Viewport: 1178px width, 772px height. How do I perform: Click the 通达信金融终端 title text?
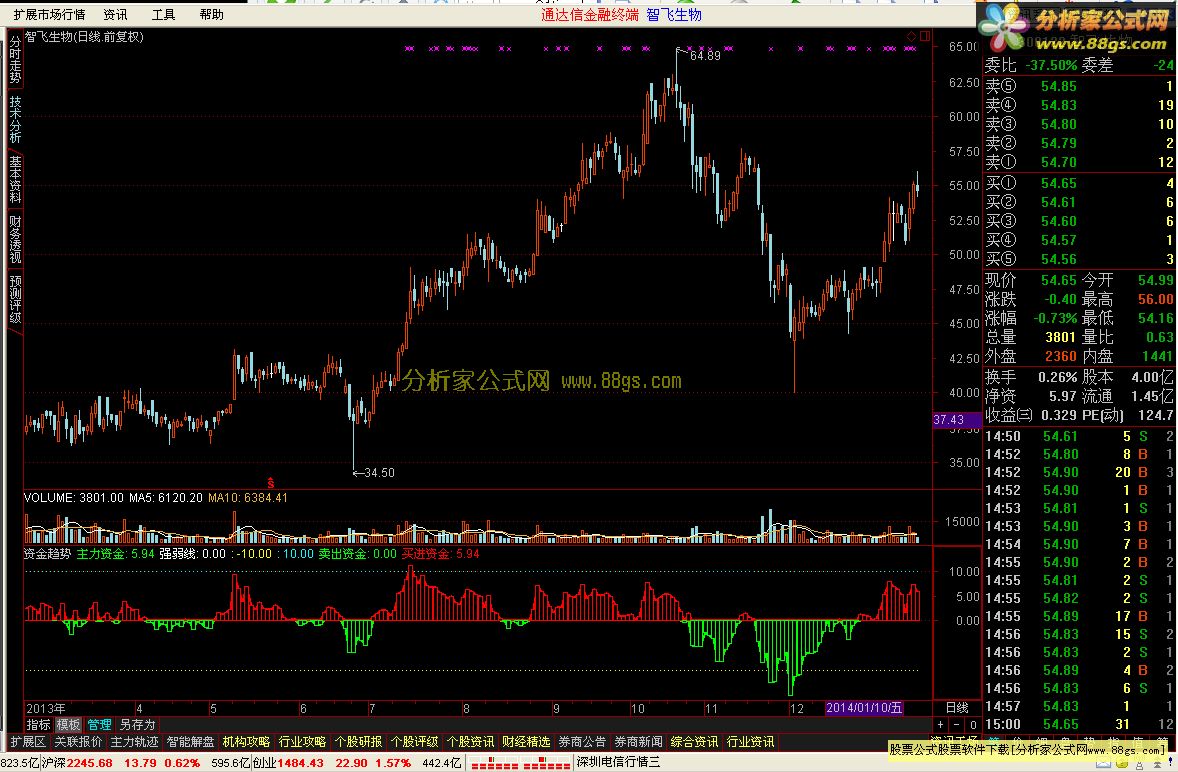pyautogui.click(x=590, y=14)
